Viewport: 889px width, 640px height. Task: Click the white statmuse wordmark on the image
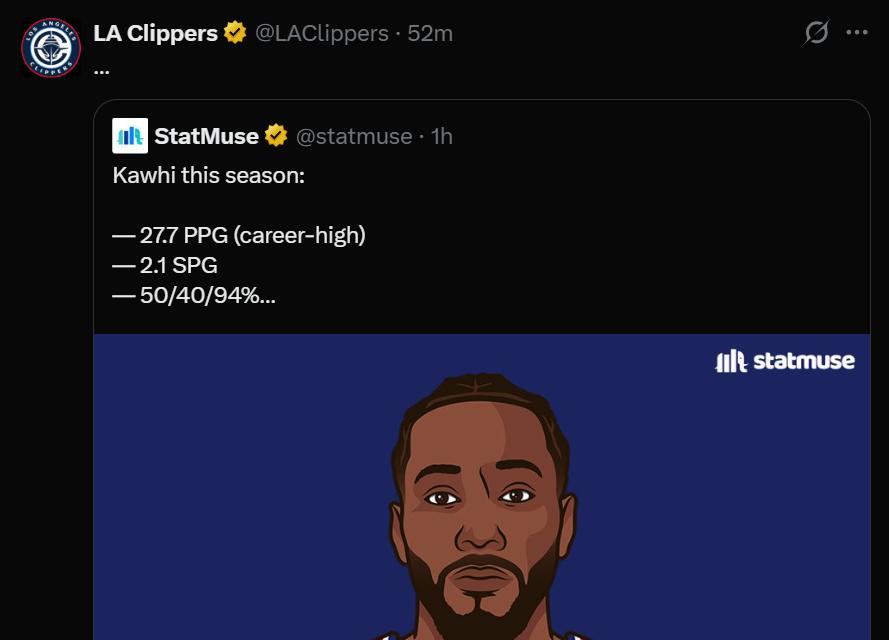click(x=804, y=360)
